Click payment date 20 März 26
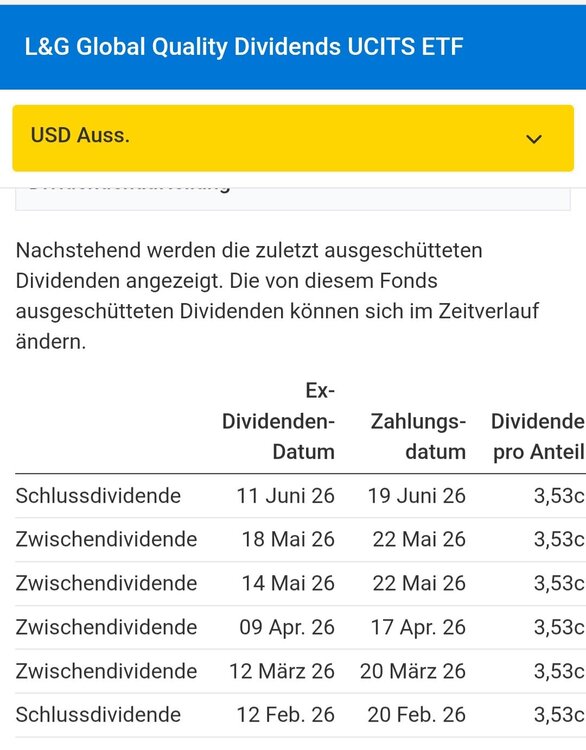This screenshot has height=750, width=586. pos(413,671)
